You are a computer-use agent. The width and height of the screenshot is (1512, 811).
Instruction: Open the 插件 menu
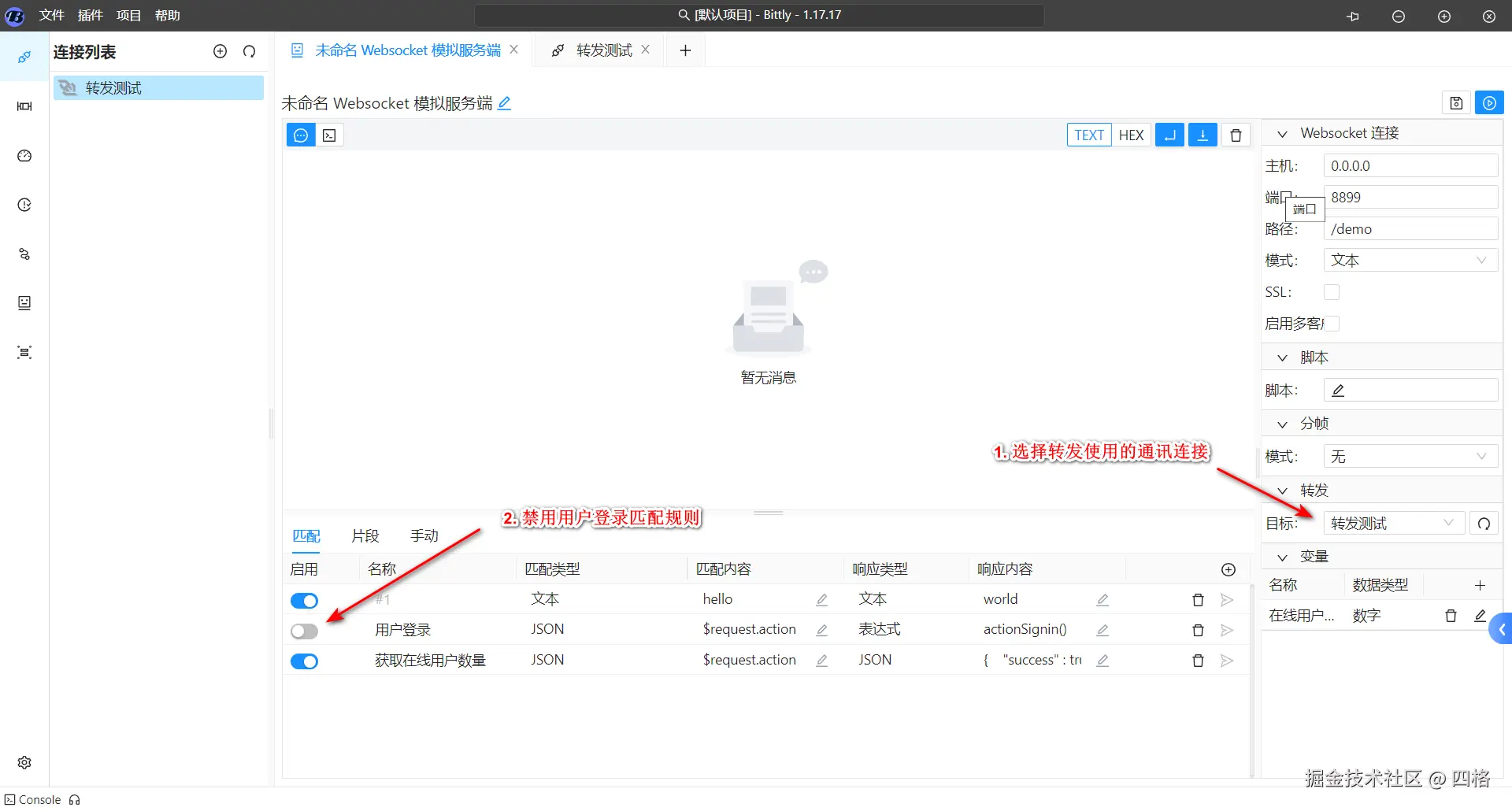[x=91, y=15]
